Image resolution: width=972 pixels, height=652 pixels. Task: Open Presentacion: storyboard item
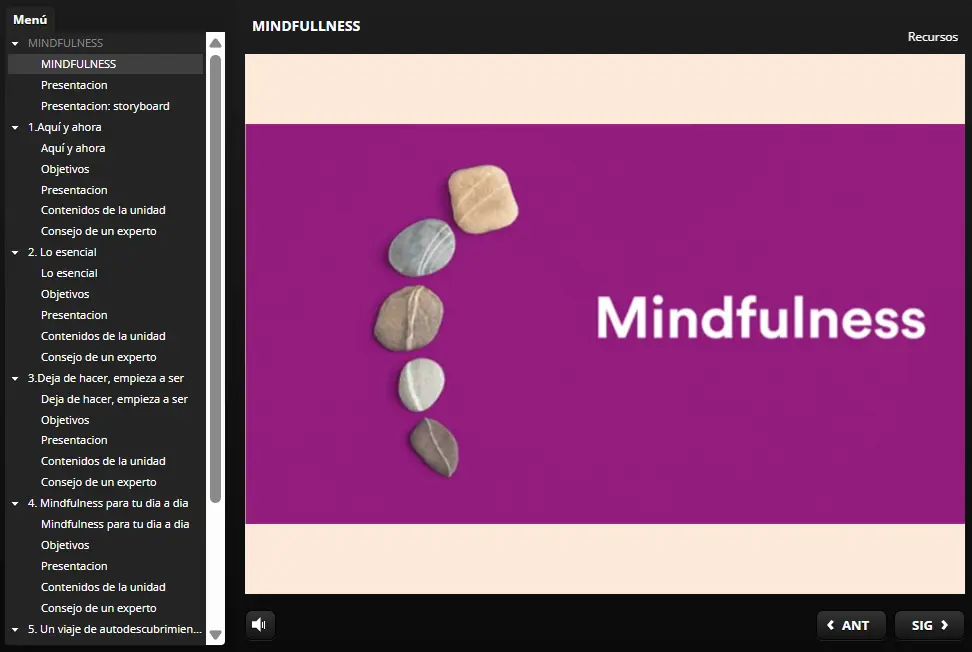[105, 106]
